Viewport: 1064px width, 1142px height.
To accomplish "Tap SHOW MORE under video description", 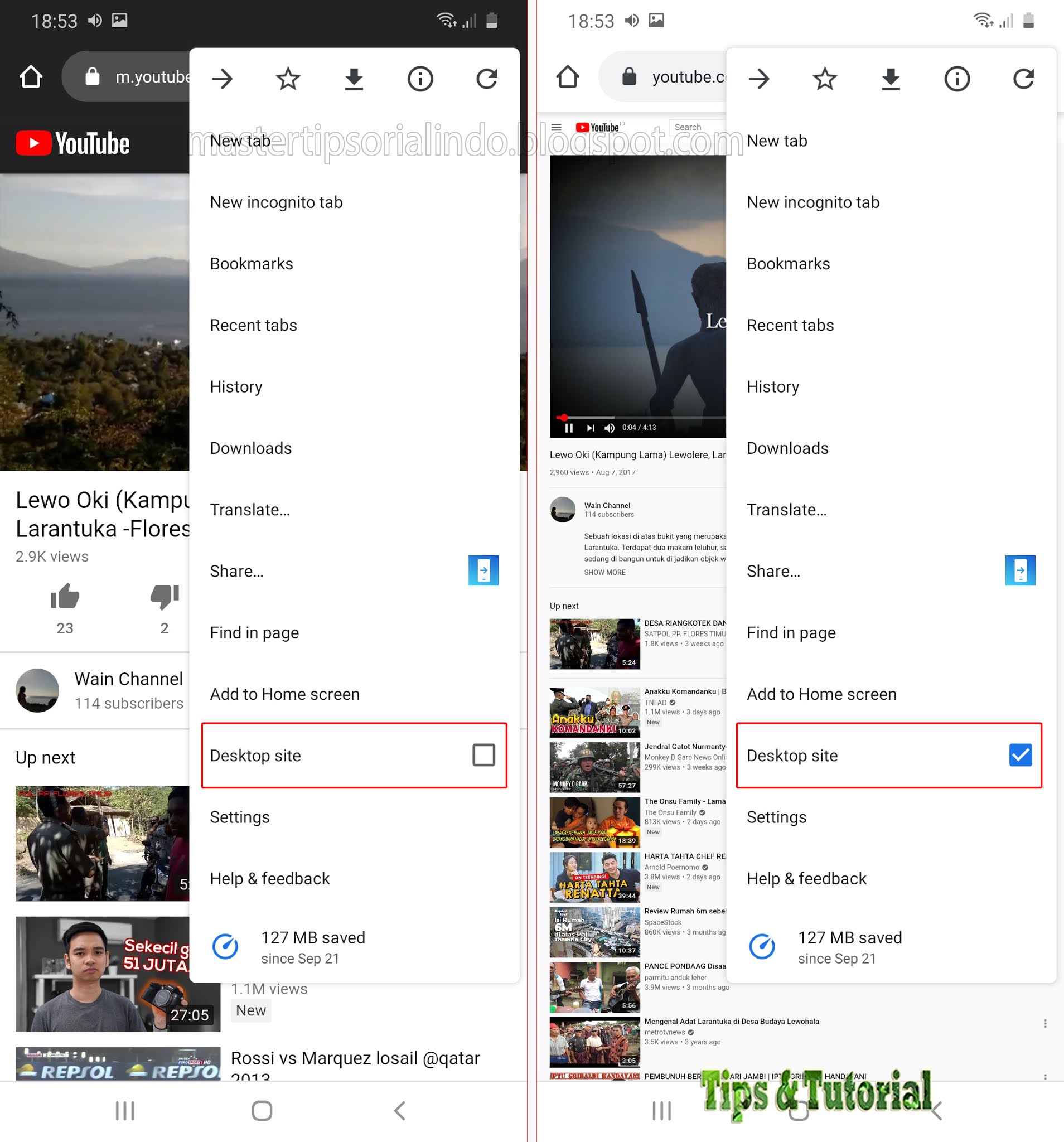I will [604, 572].
